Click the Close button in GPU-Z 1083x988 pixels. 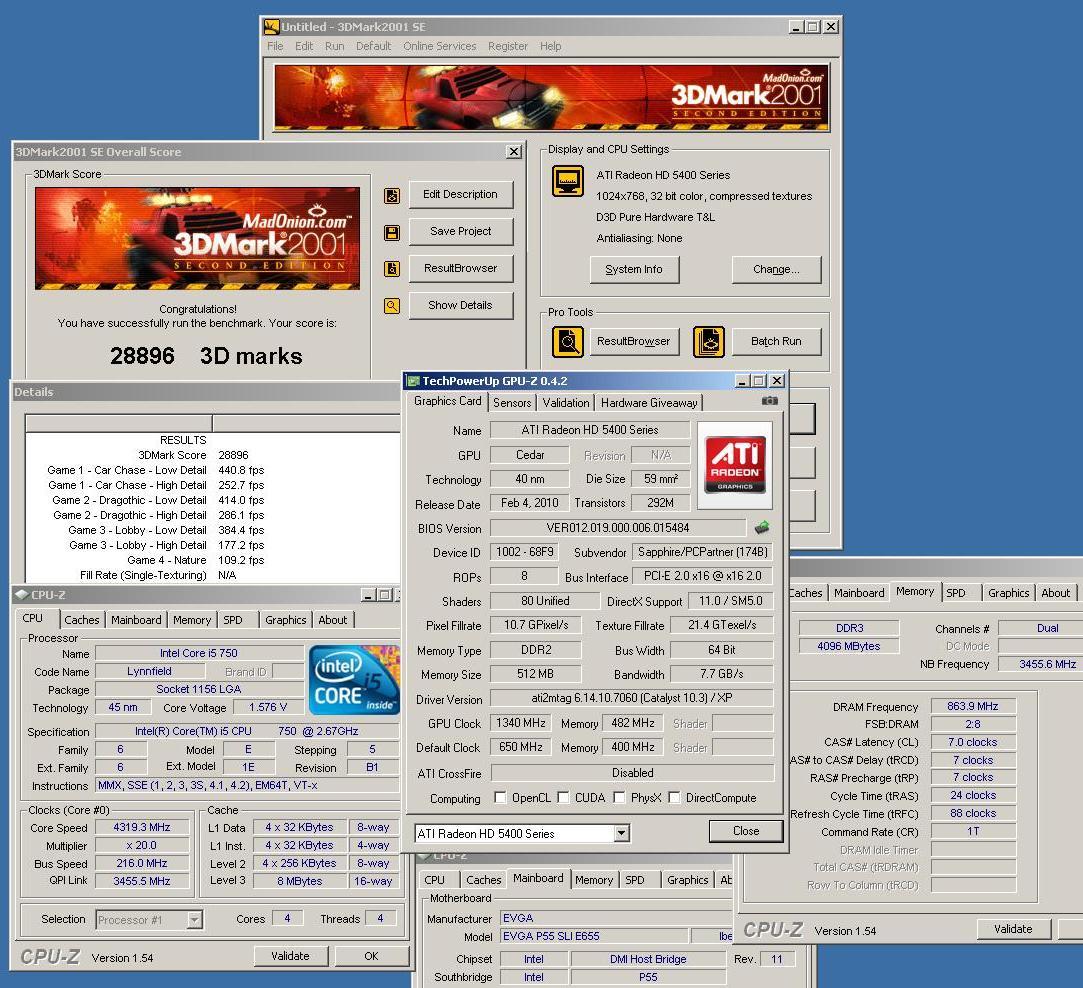pos(746,830)
